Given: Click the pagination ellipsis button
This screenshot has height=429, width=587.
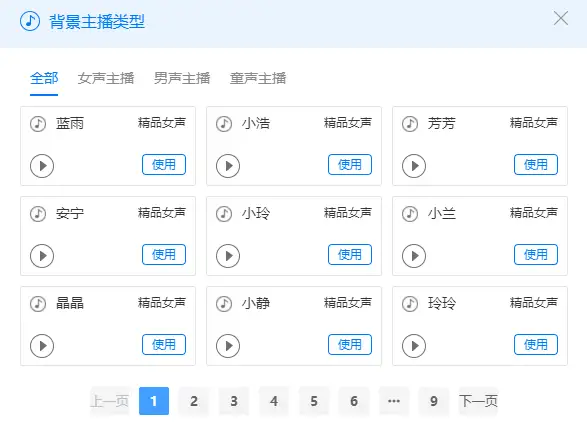Looking at the screenshot, I should [394, 401].
